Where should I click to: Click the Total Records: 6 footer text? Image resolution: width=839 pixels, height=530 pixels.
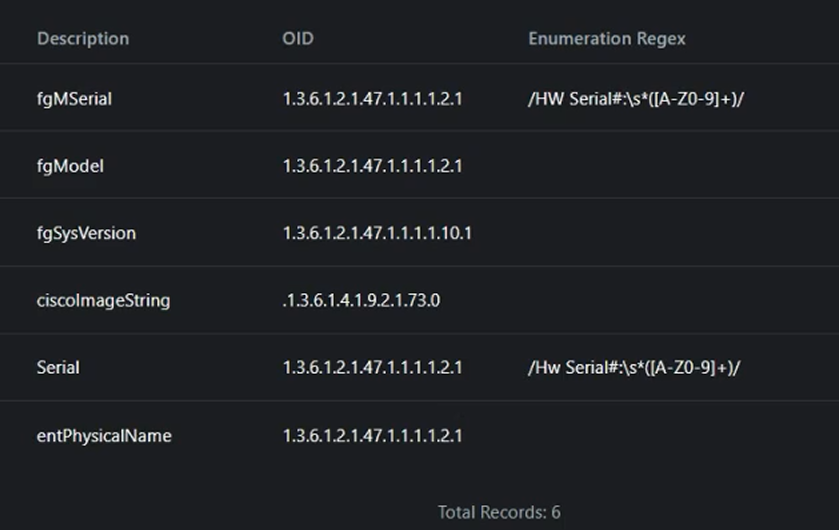point(499,512)
